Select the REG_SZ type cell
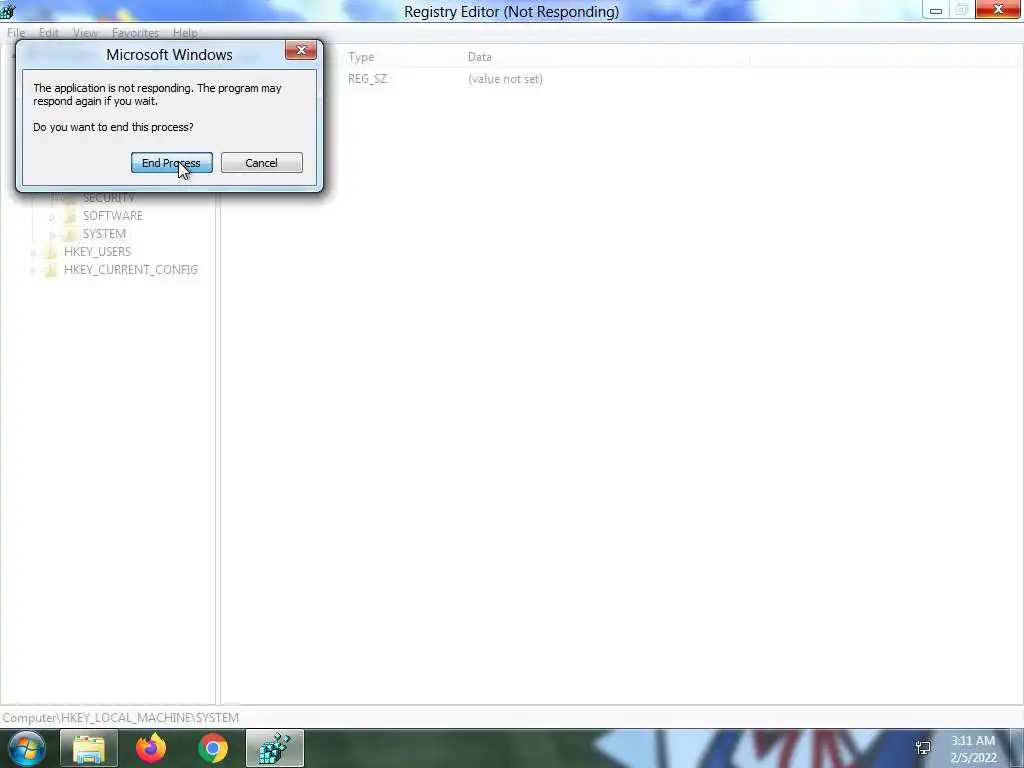The width and height of the screenshot is (1024, 768). click(367, 79)
